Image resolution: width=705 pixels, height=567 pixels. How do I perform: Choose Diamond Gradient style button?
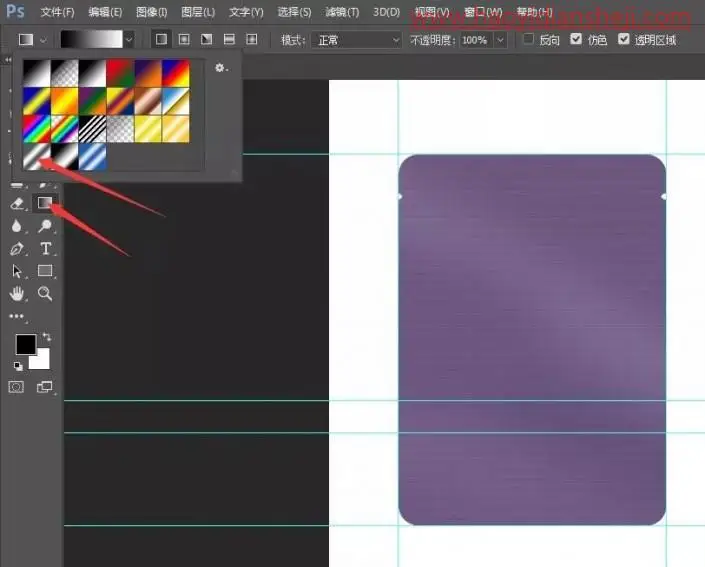252,40
